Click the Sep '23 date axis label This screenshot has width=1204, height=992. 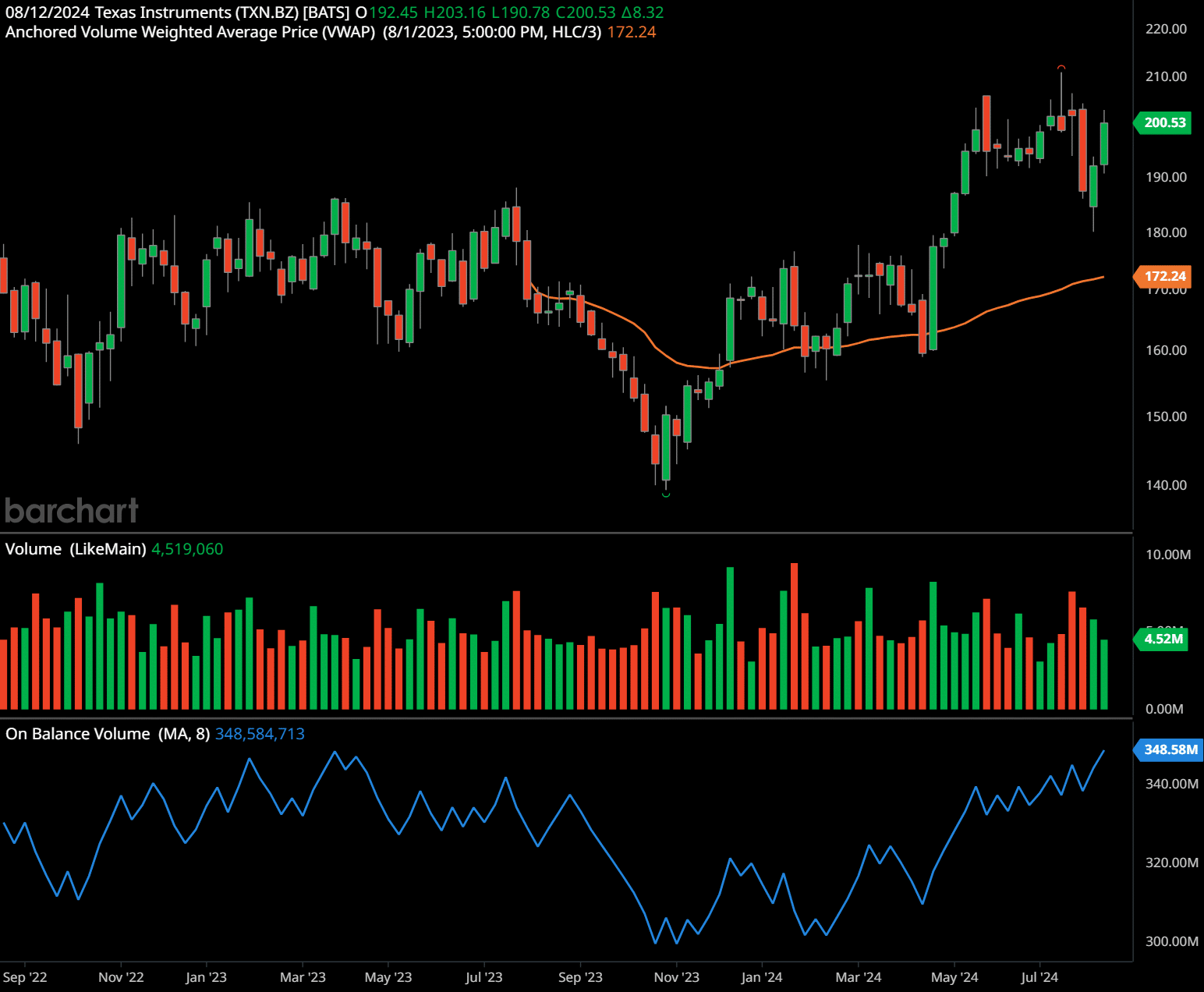[580, 977]
